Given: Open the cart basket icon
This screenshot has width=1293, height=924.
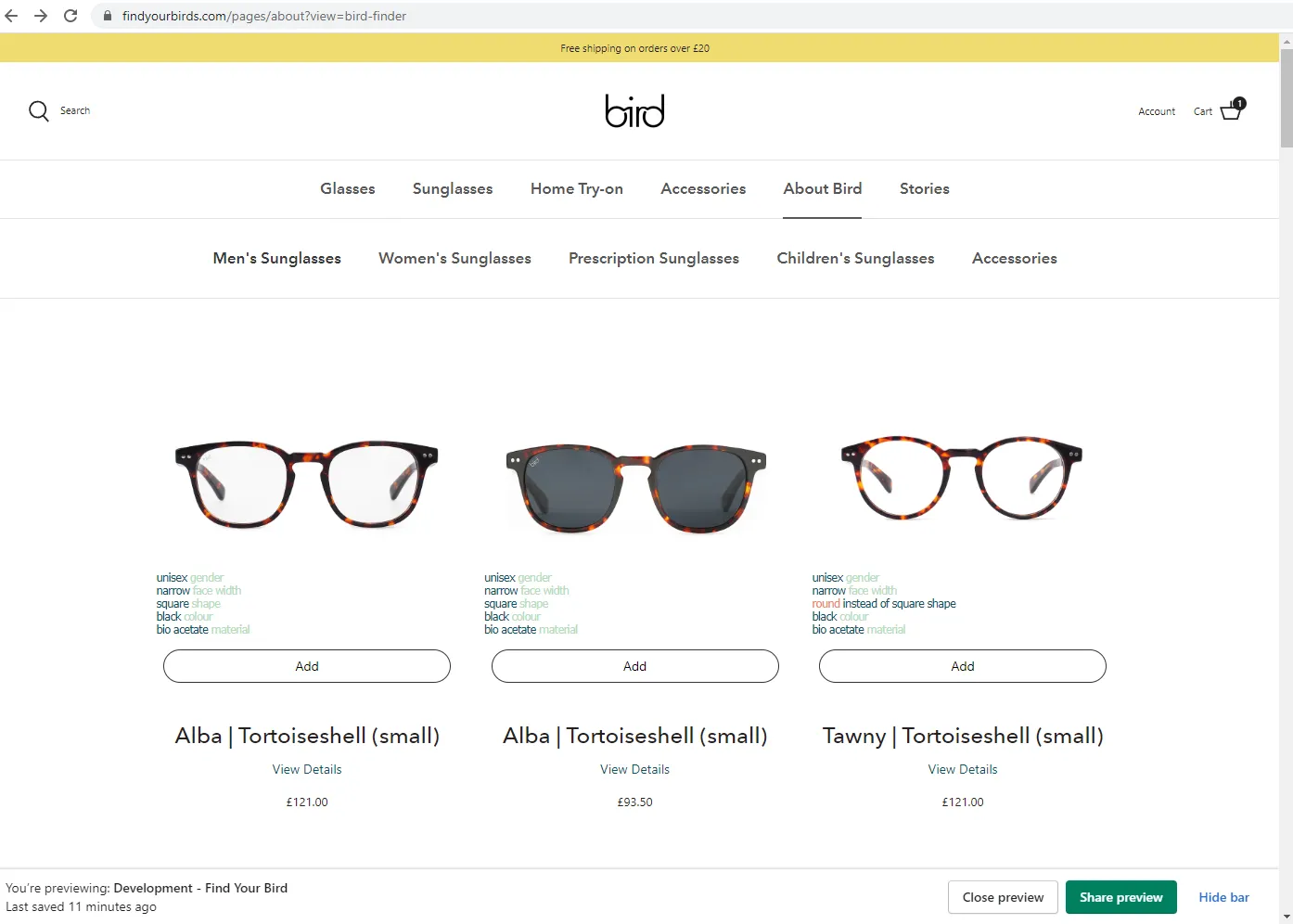Looking at the screenshot, I should (1232, 109).
